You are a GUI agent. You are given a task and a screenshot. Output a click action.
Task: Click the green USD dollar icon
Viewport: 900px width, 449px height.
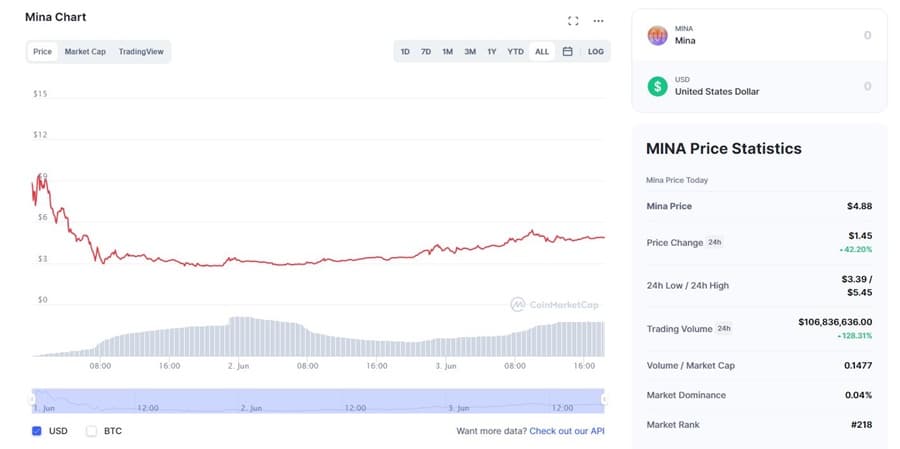[x=657, y=86]
